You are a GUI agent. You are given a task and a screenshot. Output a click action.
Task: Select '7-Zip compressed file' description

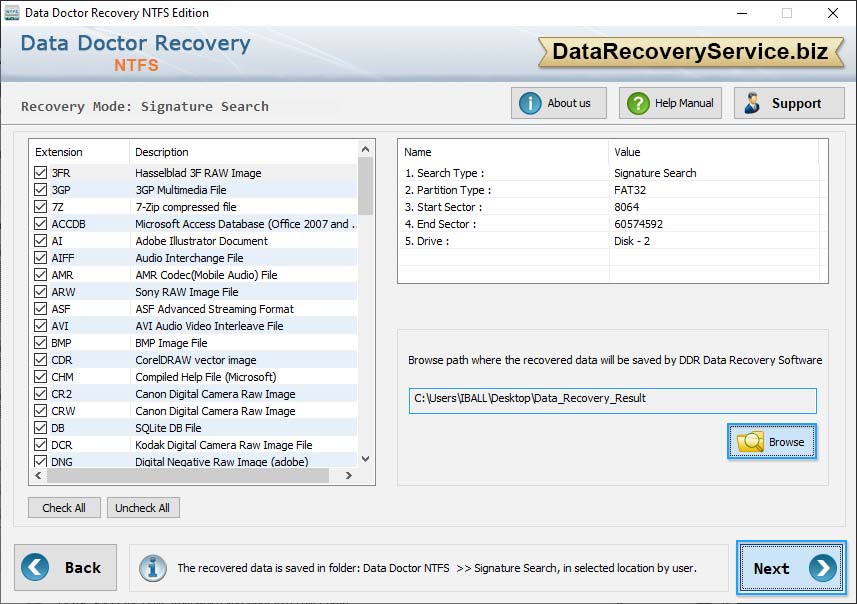[x=186, y=207]
